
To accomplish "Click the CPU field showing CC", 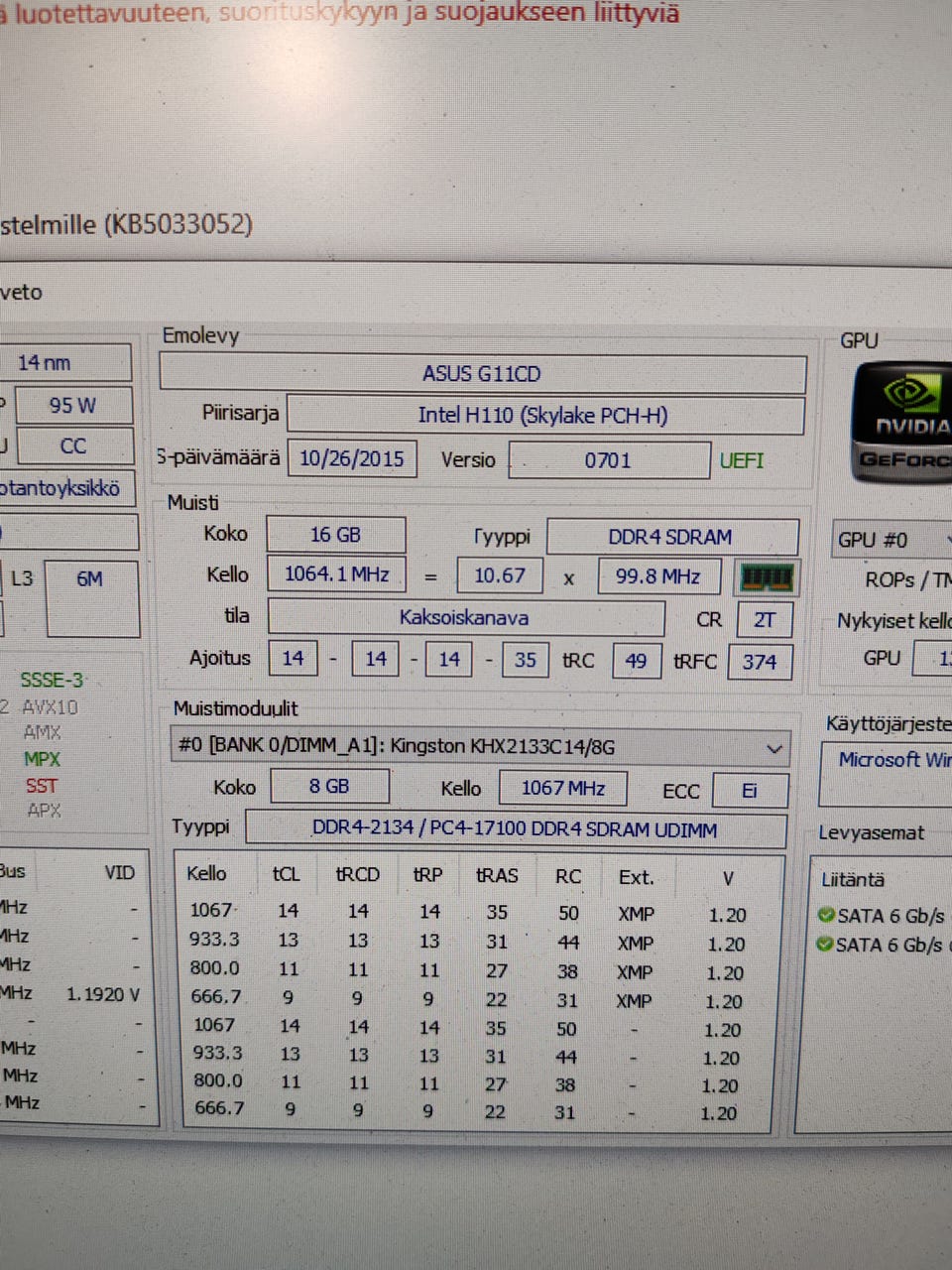I will pyautogui.click(x=74, y=446).
